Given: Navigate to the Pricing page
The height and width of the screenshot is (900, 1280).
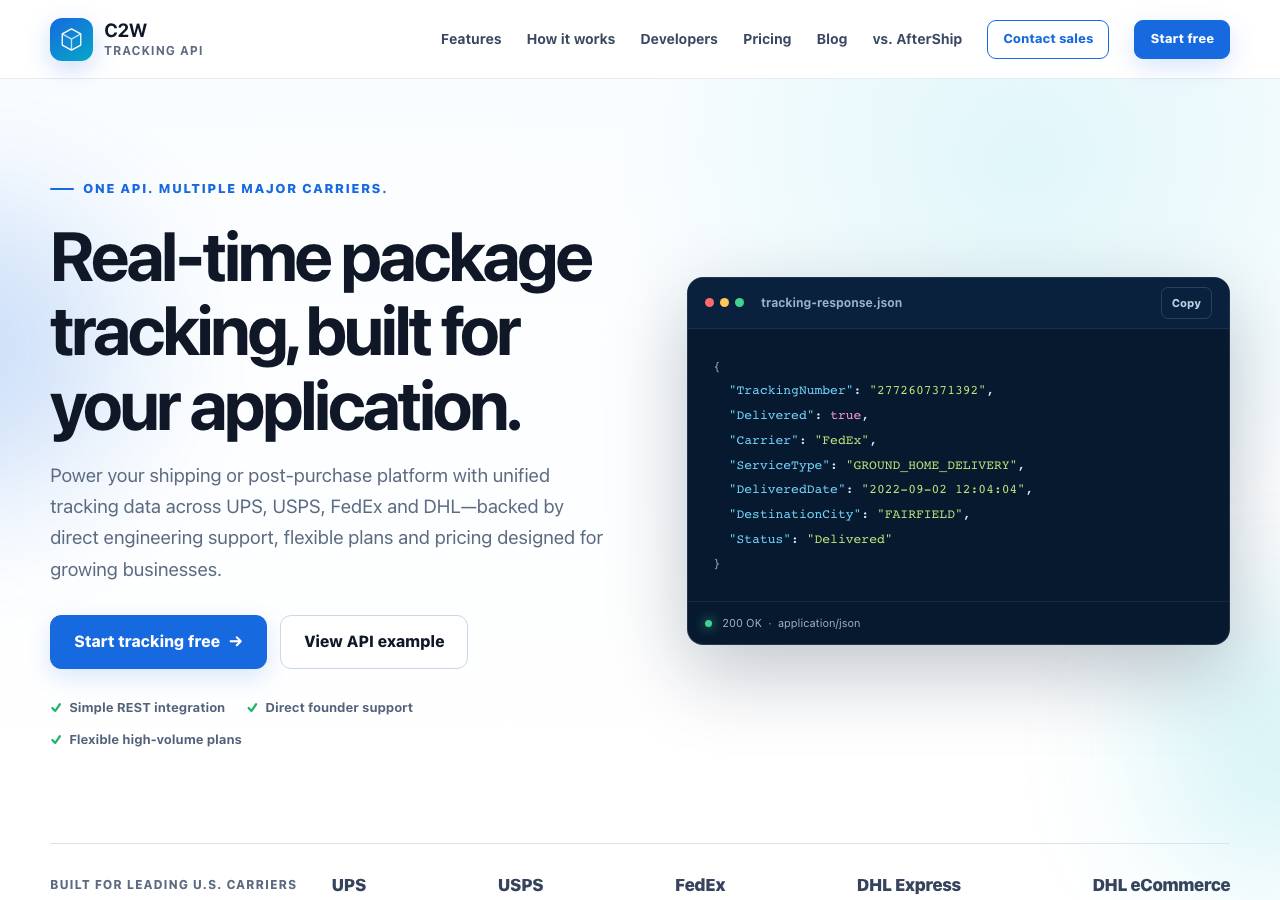Looking at the screenshot, I should [x=767, y=39].
